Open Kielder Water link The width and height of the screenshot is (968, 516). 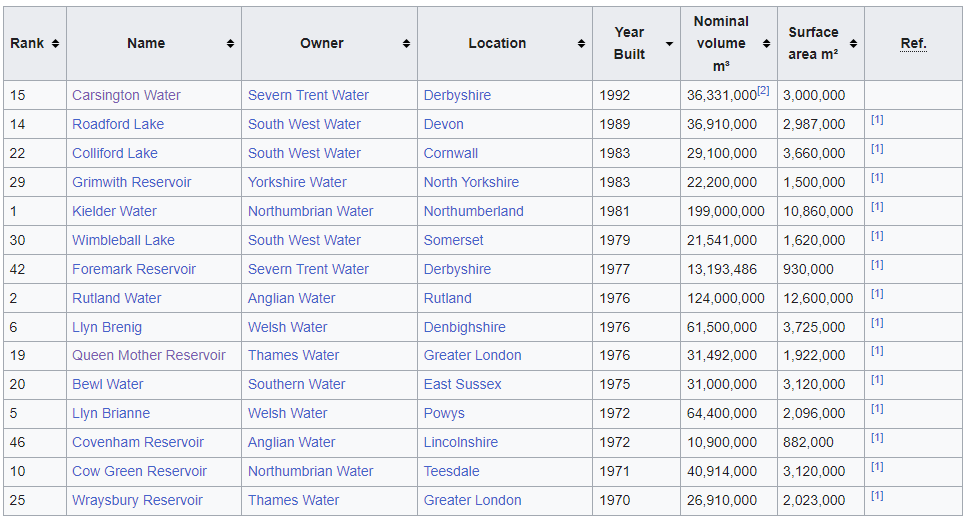click(114, 211)
